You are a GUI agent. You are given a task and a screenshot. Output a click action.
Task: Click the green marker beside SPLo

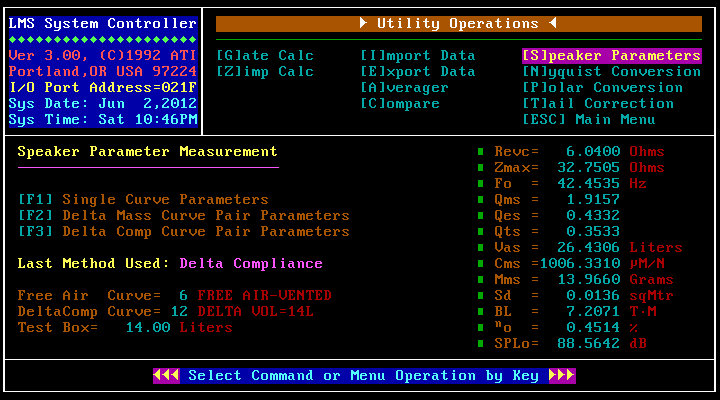point(480,344)
